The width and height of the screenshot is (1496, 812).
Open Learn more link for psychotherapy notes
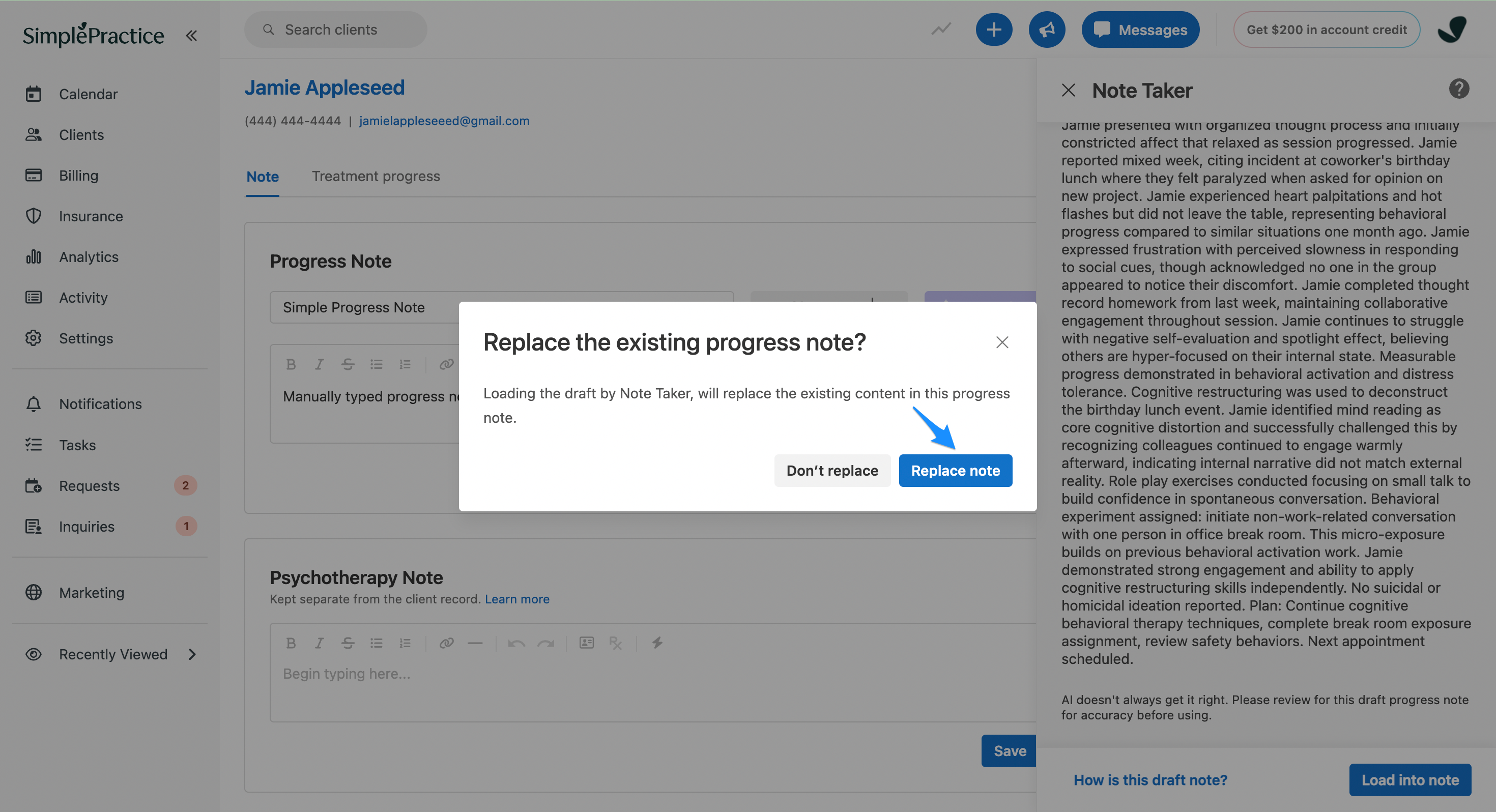coord(517,599)
